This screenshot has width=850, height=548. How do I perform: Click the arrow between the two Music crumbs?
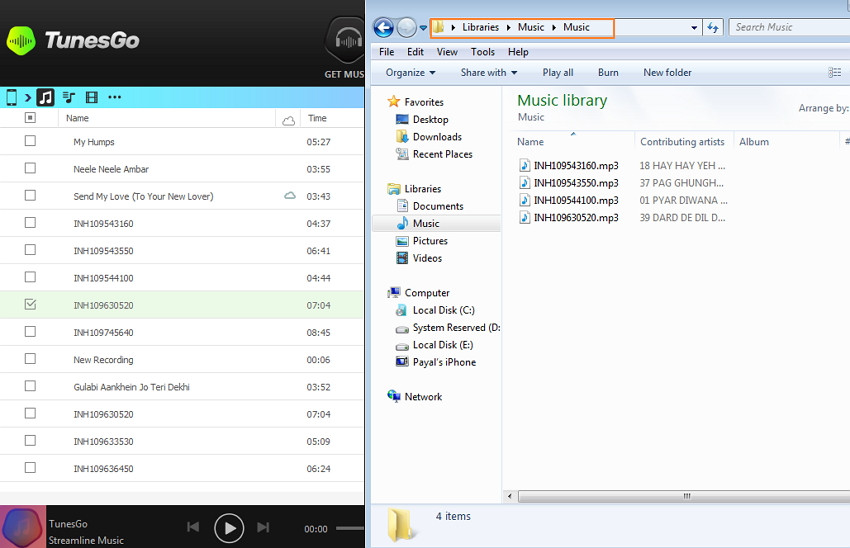point(553,28)
